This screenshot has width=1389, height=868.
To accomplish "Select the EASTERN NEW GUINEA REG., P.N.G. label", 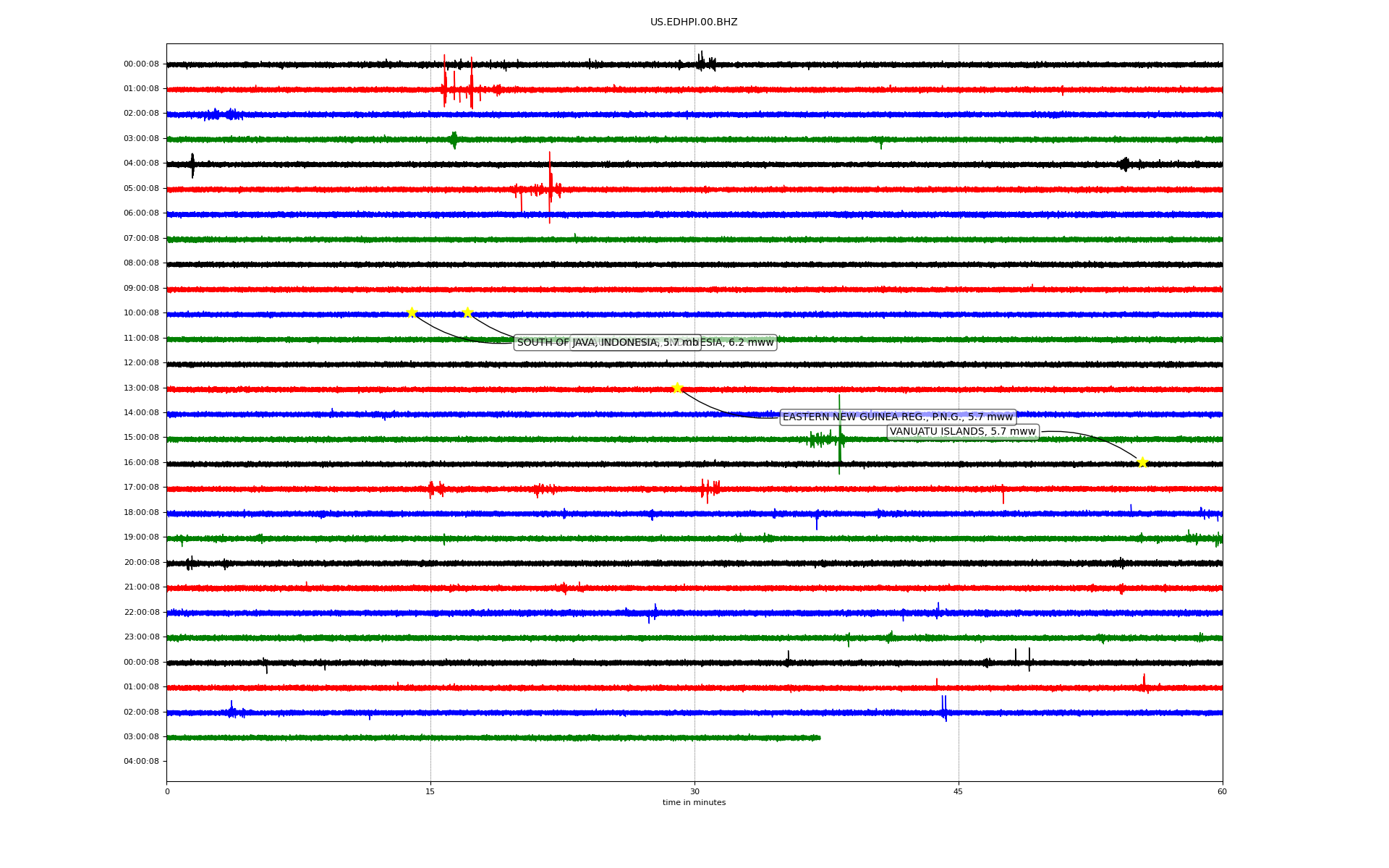I will coord(898,417).
